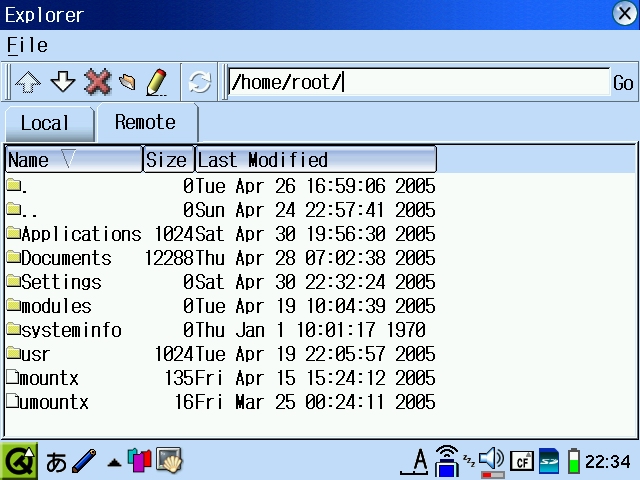
Task: Click the pencil rename icon
Action: (x=156, y=82)
